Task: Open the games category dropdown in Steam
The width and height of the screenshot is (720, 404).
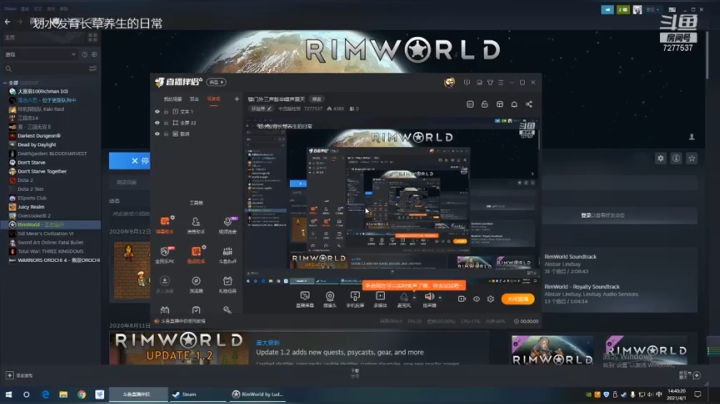Action: pyautogui.click(x=40, y=54)
